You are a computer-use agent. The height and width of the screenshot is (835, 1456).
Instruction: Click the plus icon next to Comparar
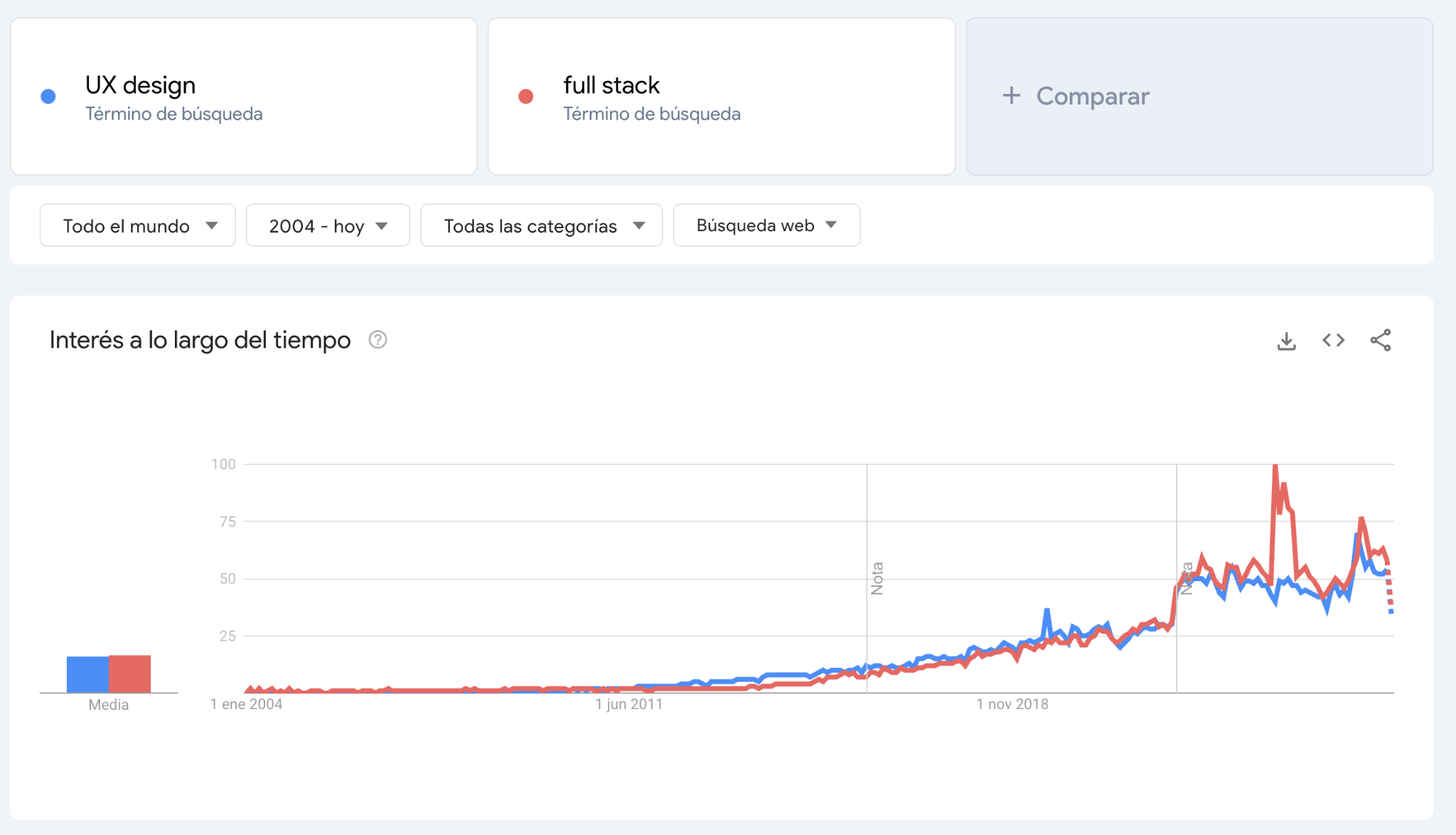pyautogui.click(x=1011, y=96)
